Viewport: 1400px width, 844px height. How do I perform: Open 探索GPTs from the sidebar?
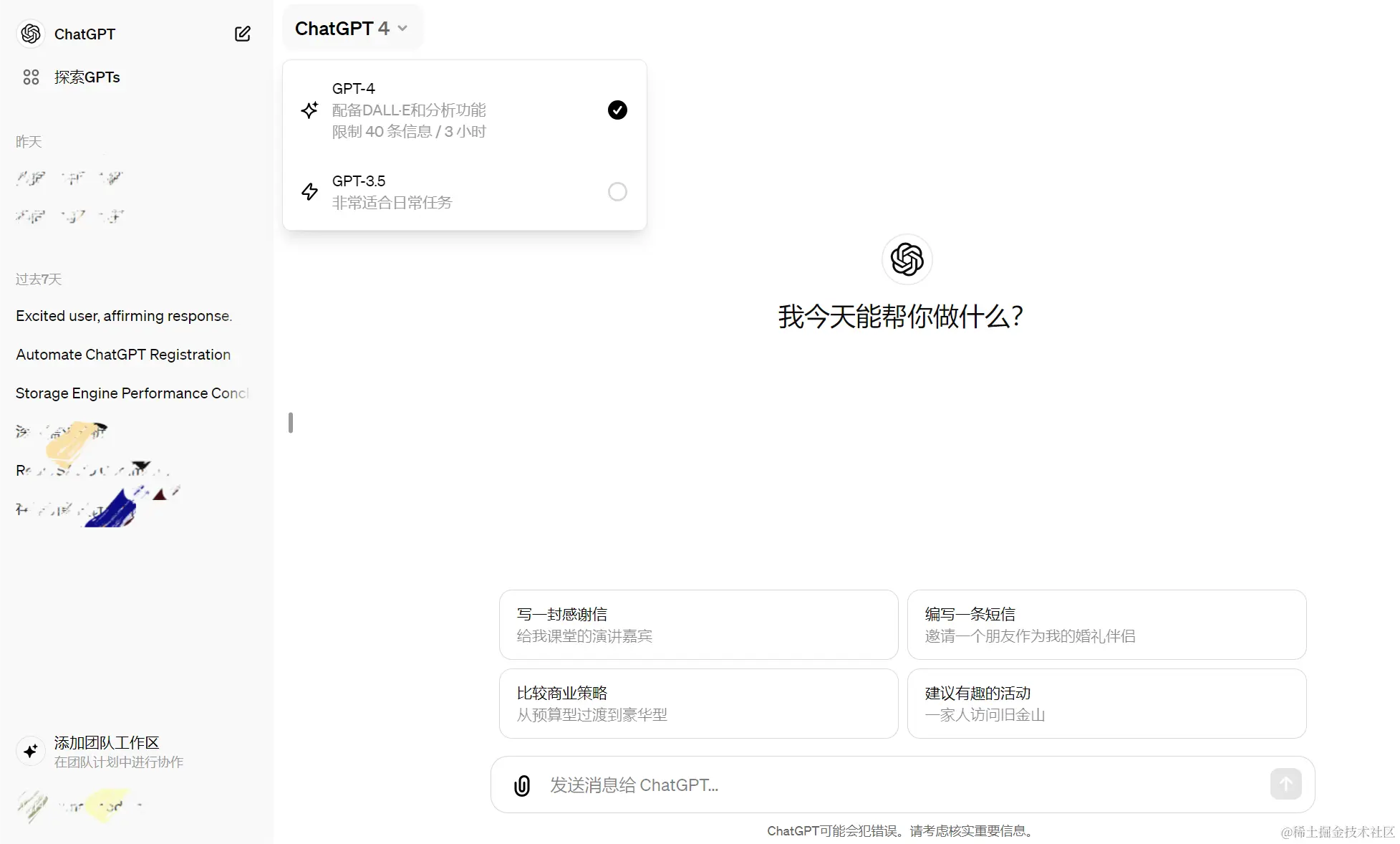pos(86,77)
